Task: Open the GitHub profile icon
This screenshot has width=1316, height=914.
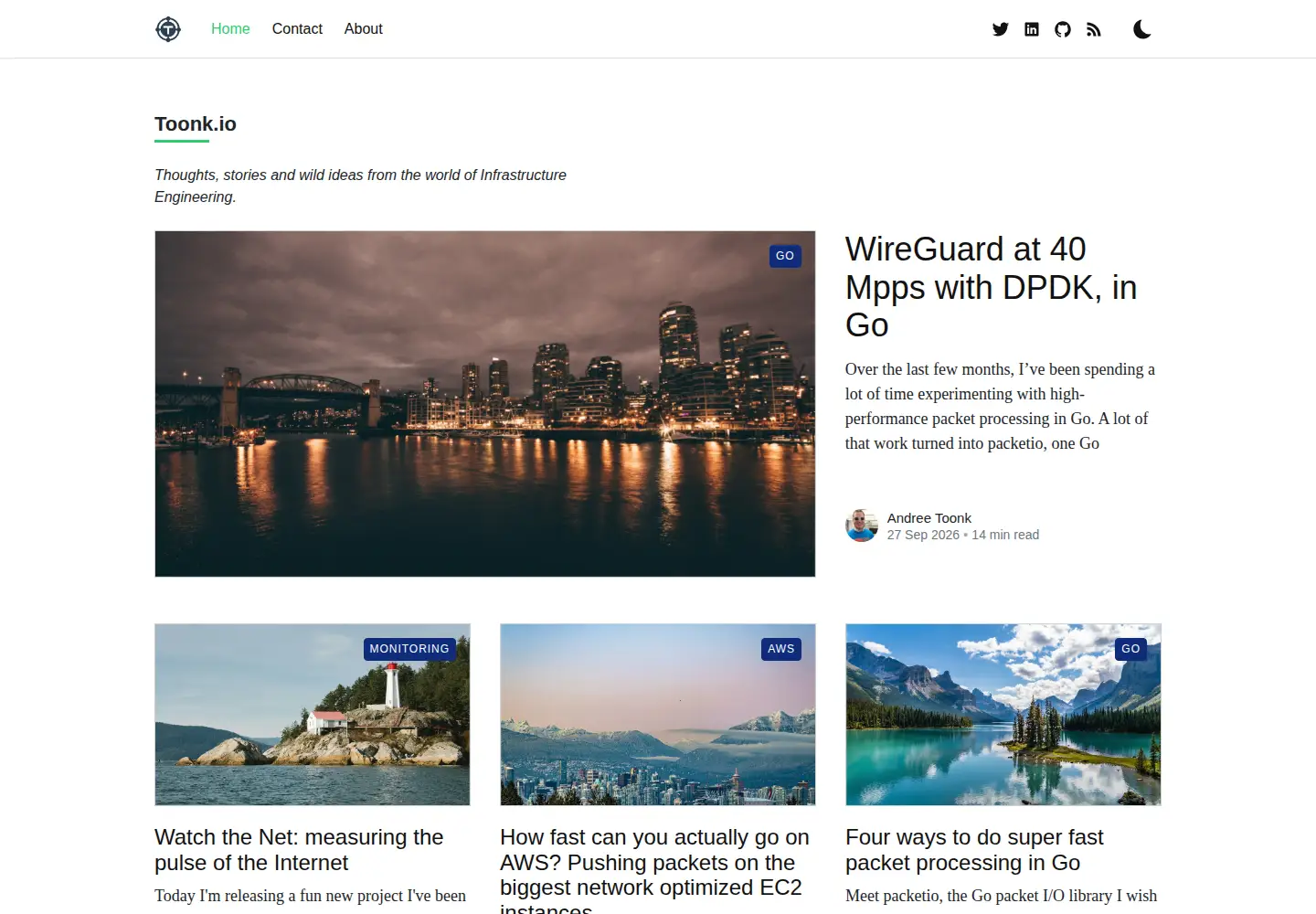Action: pyautogui.click(x=1063, y=29)
